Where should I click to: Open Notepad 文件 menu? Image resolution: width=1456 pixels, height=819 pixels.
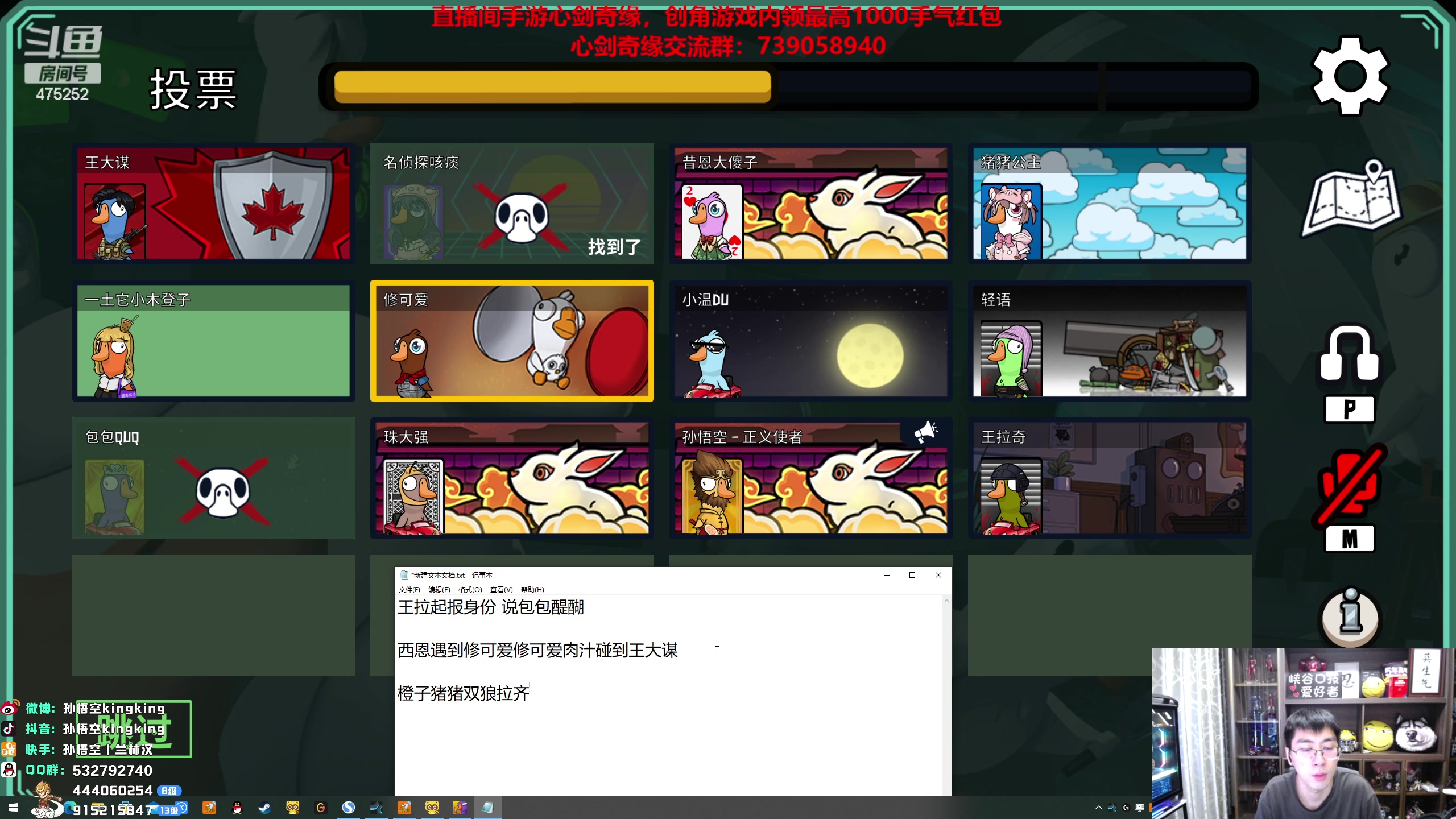click(409, 589)
